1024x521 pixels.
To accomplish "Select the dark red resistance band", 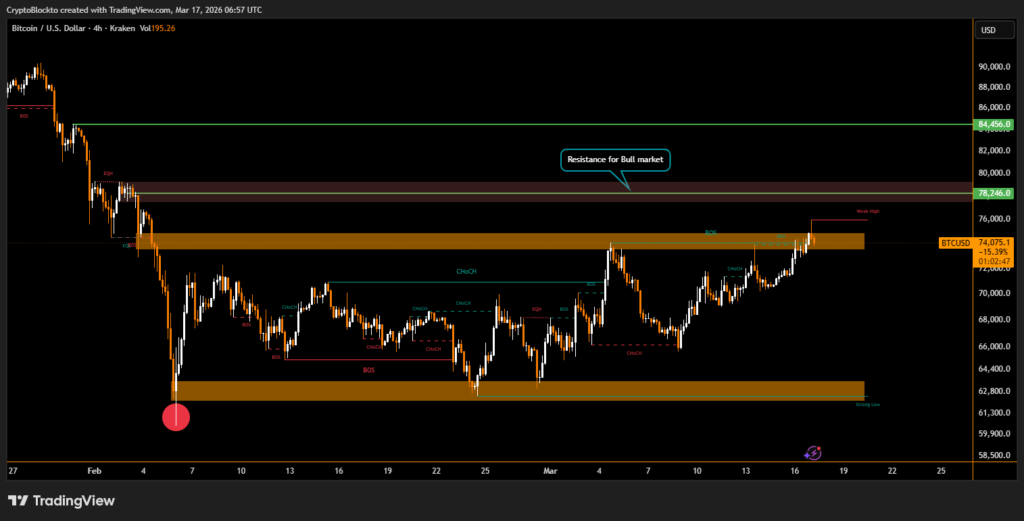I will pos(550,192).
